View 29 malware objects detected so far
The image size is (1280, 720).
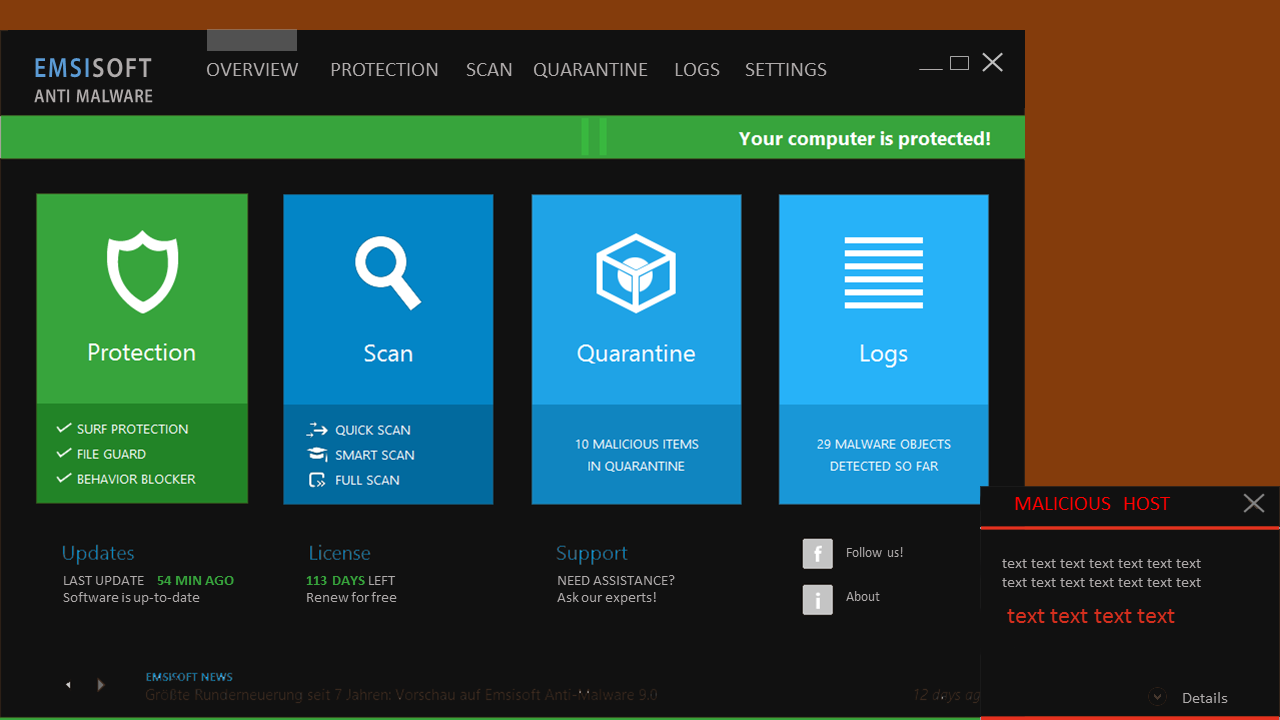(x=884, y=455)
